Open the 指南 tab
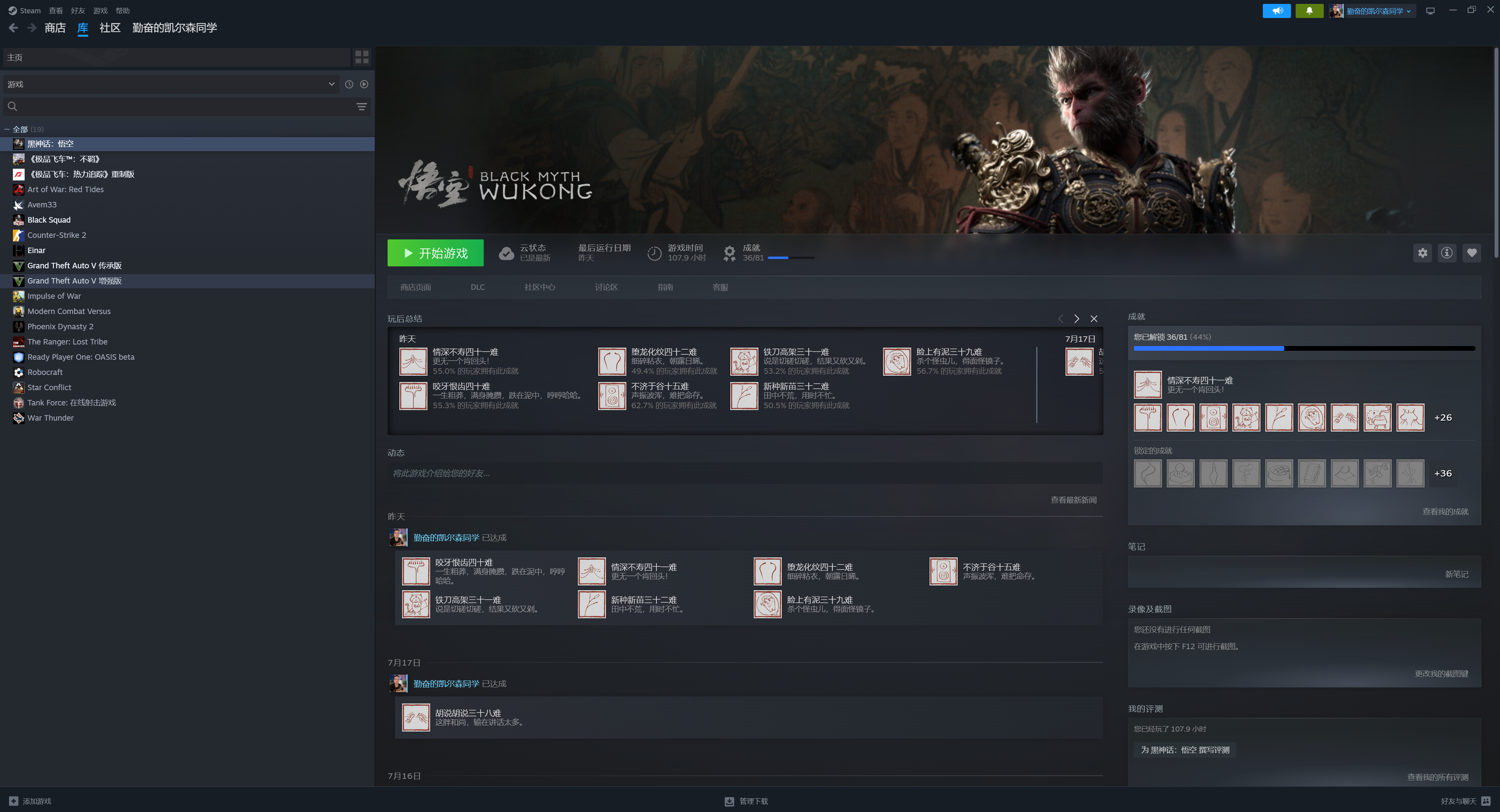Image resolution: width=1500 pixels, height=812 pixels. click(x=665, y=287)
